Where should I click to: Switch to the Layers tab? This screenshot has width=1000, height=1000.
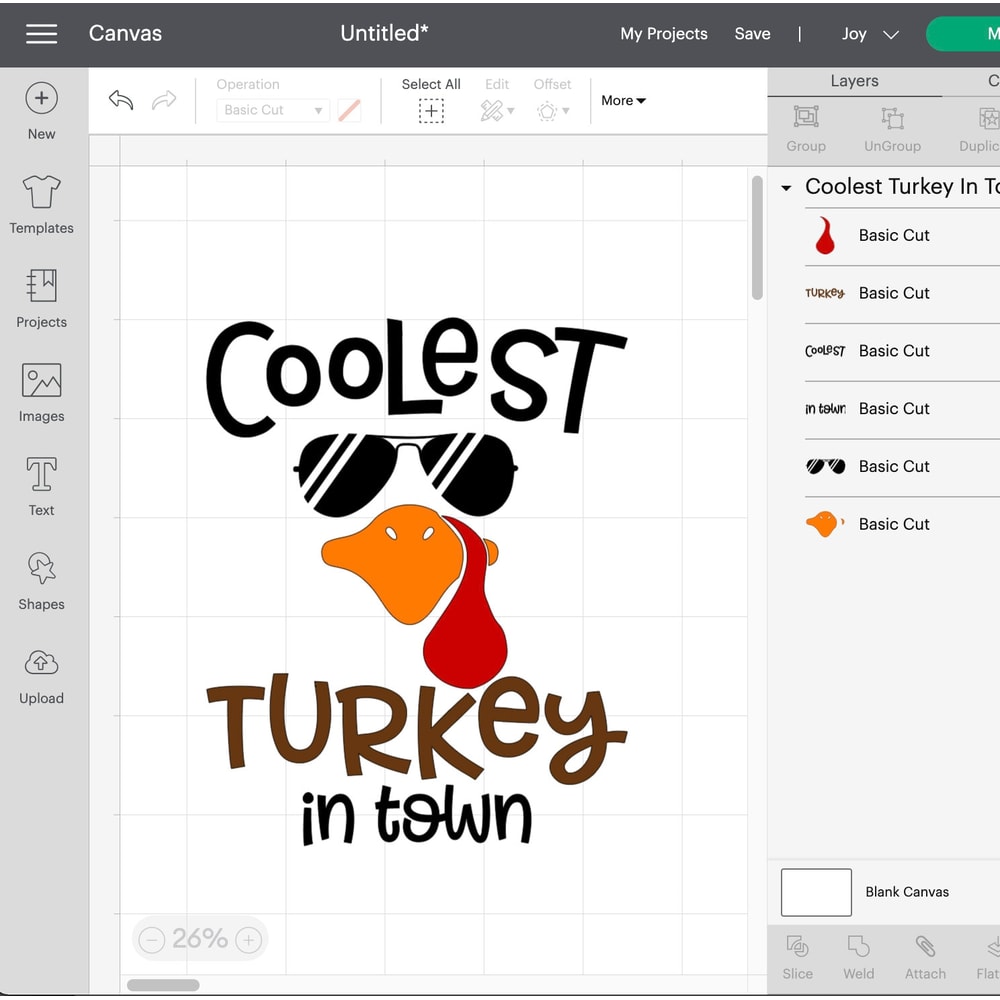pyautogui.click(x=854, y=81)
